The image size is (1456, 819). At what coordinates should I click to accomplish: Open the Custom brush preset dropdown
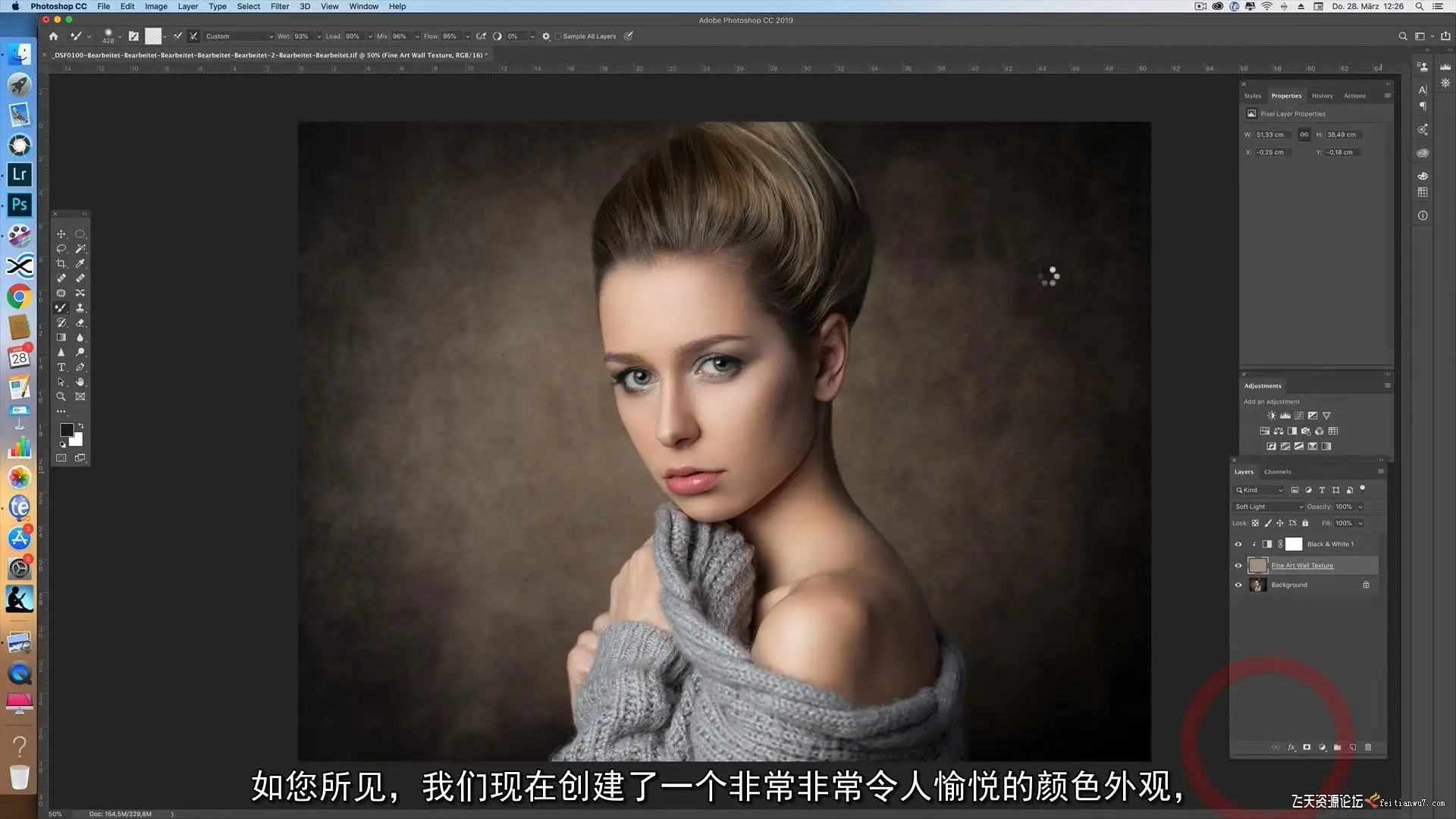coord(239,36)
